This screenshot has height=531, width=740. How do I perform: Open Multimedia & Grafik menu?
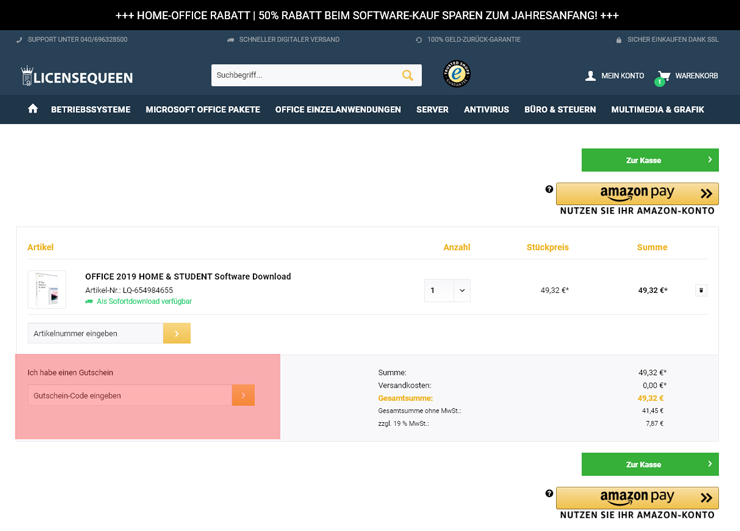coord(657,110)
